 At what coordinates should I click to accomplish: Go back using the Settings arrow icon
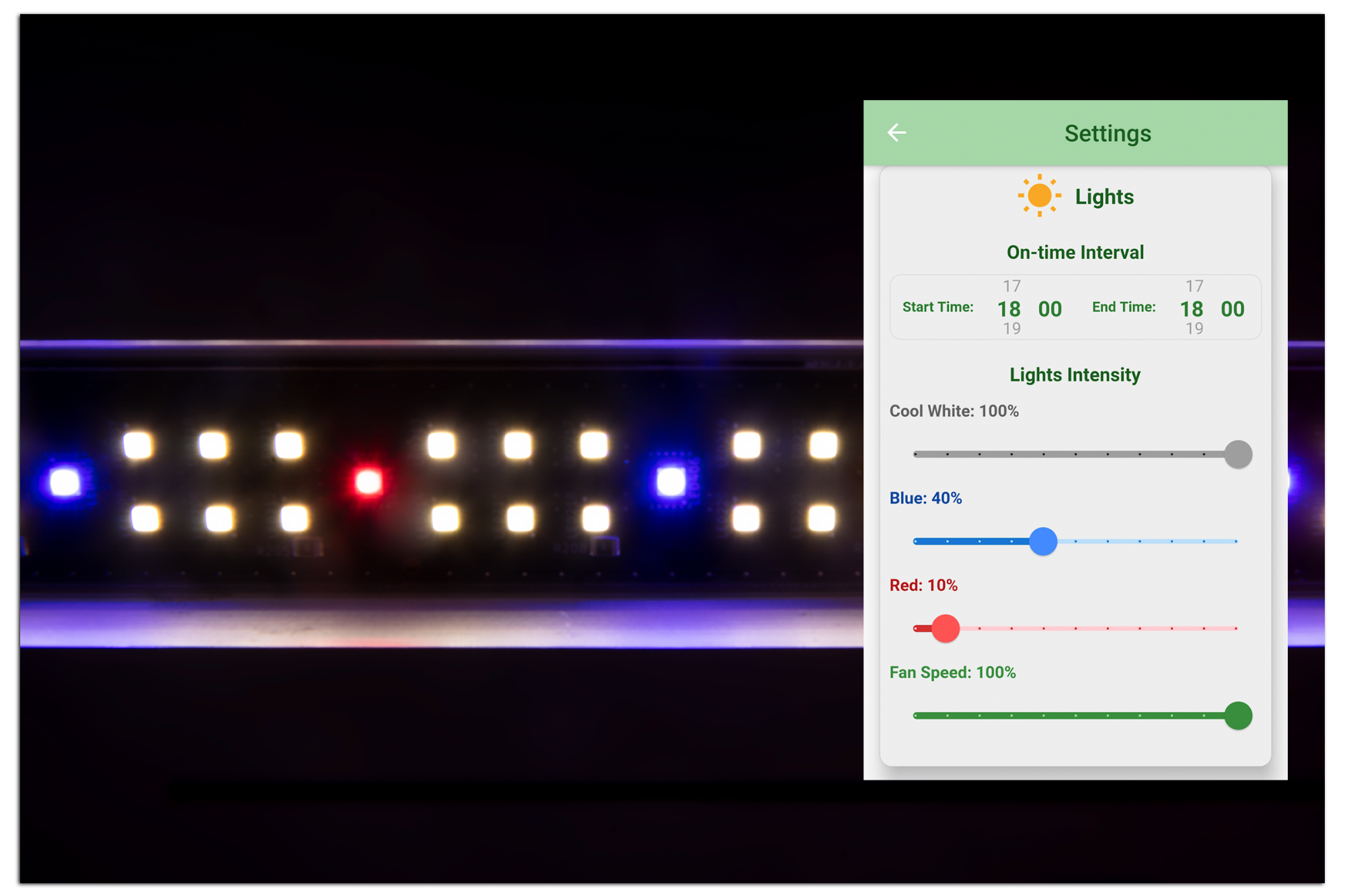[896, 132]
